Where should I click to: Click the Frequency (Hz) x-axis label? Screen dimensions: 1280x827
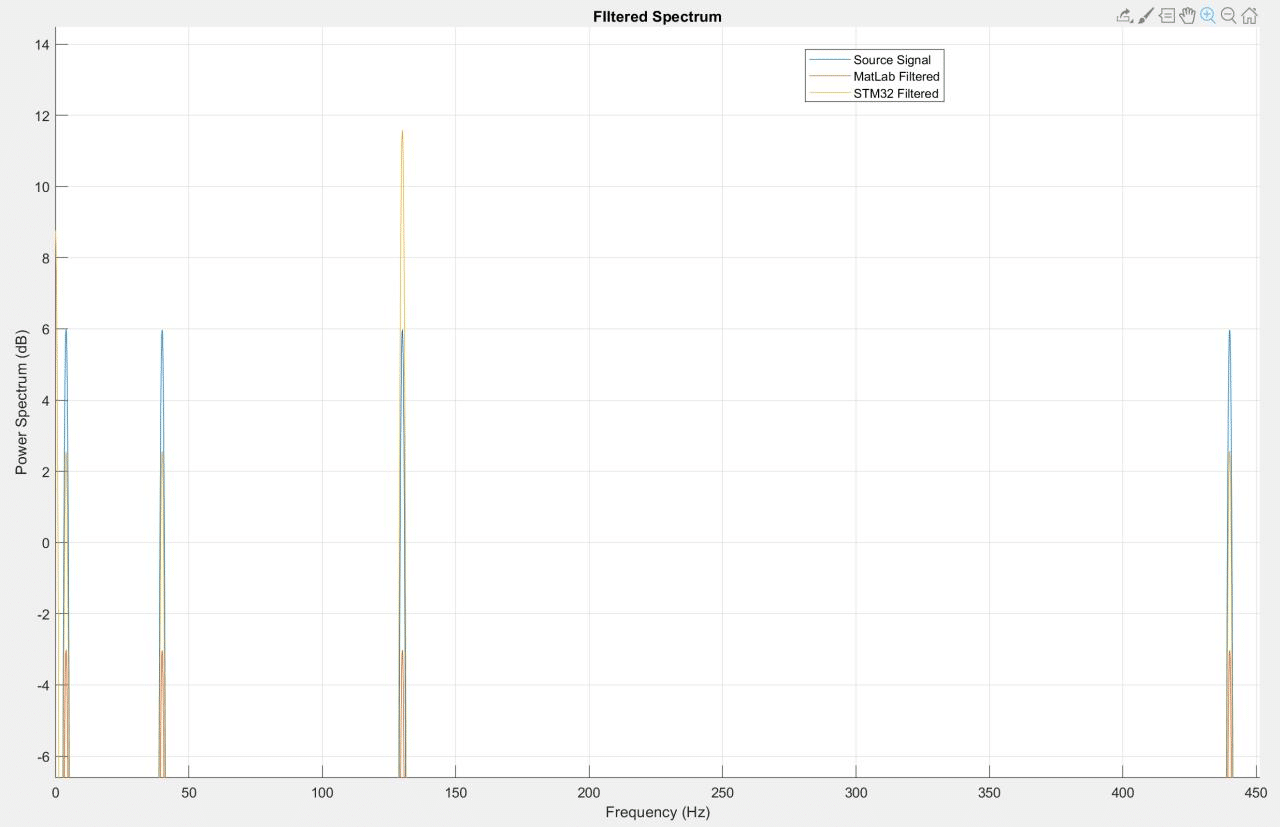pyautogui.click(x=657, y=812)
